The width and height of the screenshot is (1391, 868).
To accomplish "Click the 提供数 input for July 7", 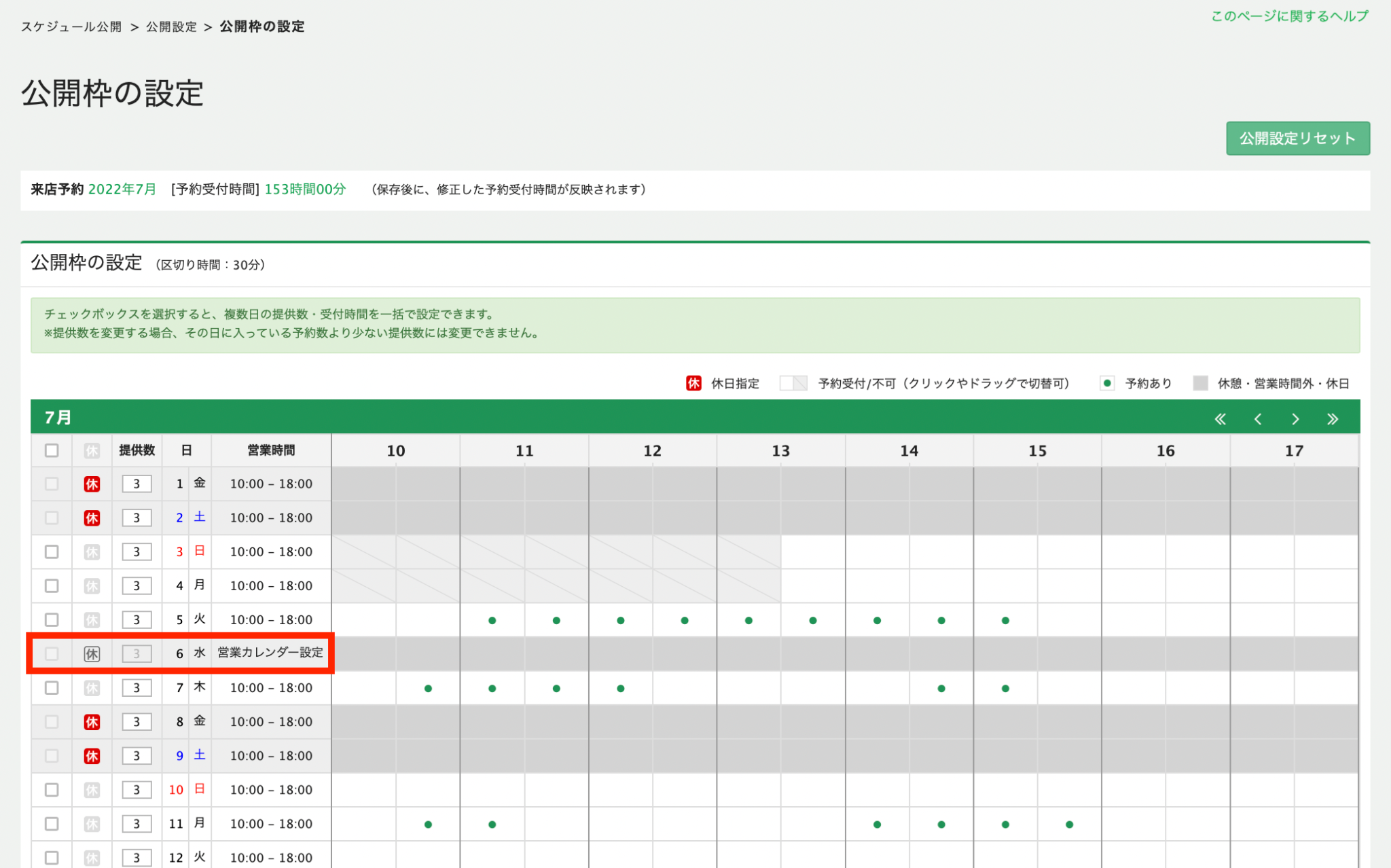I will pyautogui.click(x=137, y=688).
